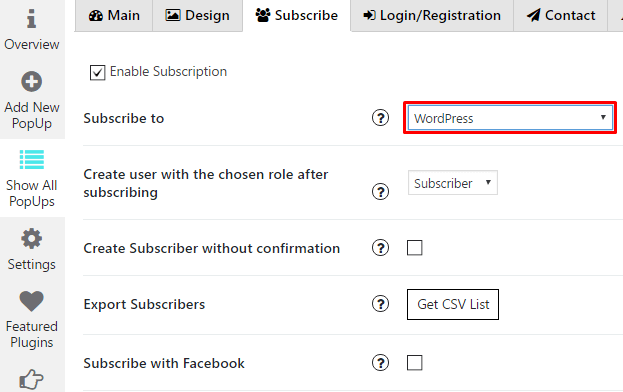
Task: Click the Add New PopUp plus icon
Action: [31, 82]
